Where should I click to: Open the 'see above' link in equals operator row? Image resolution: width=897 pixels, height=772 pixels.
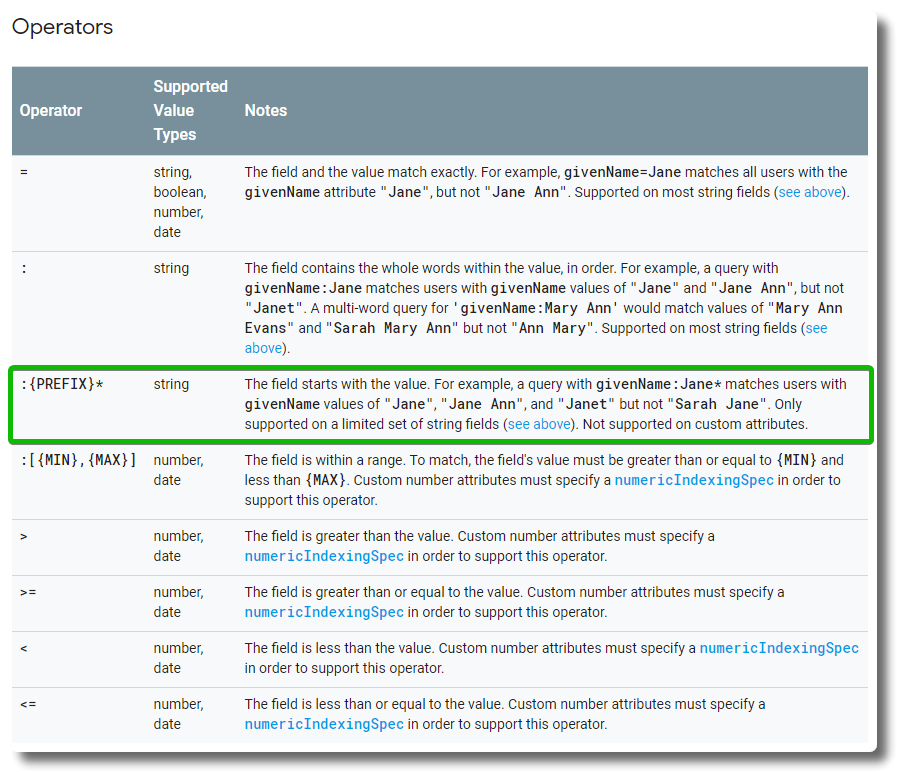(x=810, y=192)
